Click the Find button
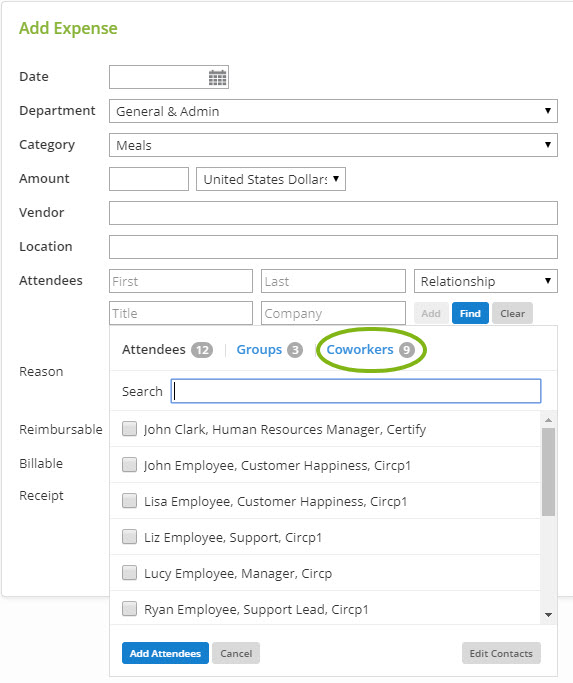The image size is (573, 683). (x=470, y=313)
